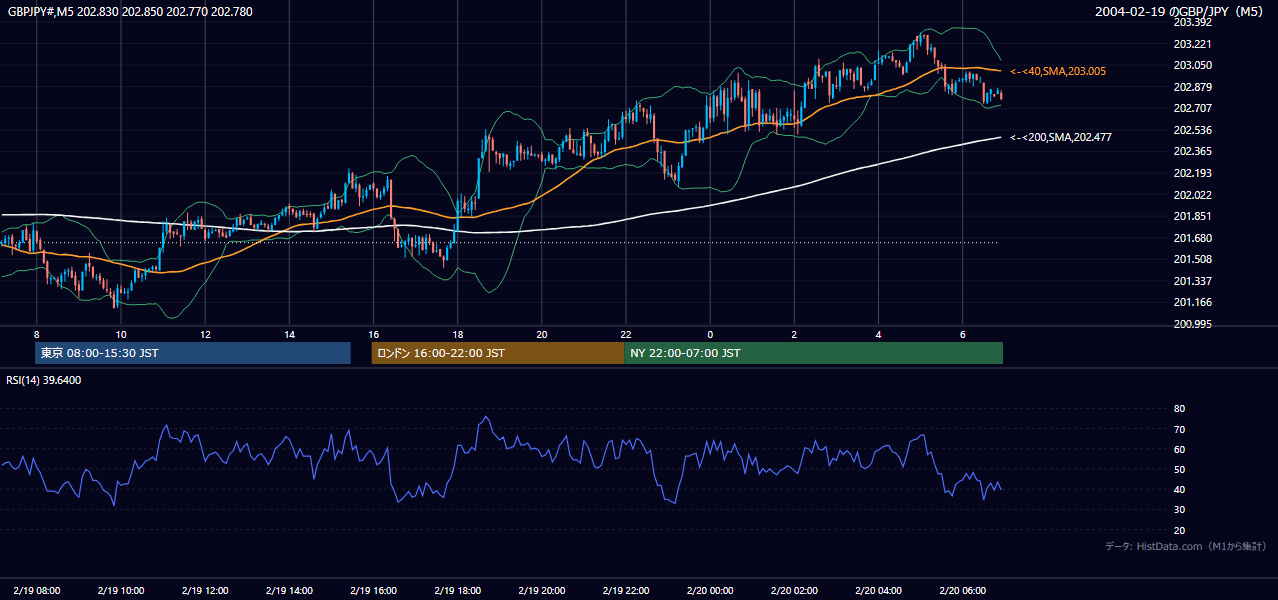Click the London 16:00-22:00 JST session bar
Image resolution: width=1278 pixels, height=600 pixels.
click(497, 353)
